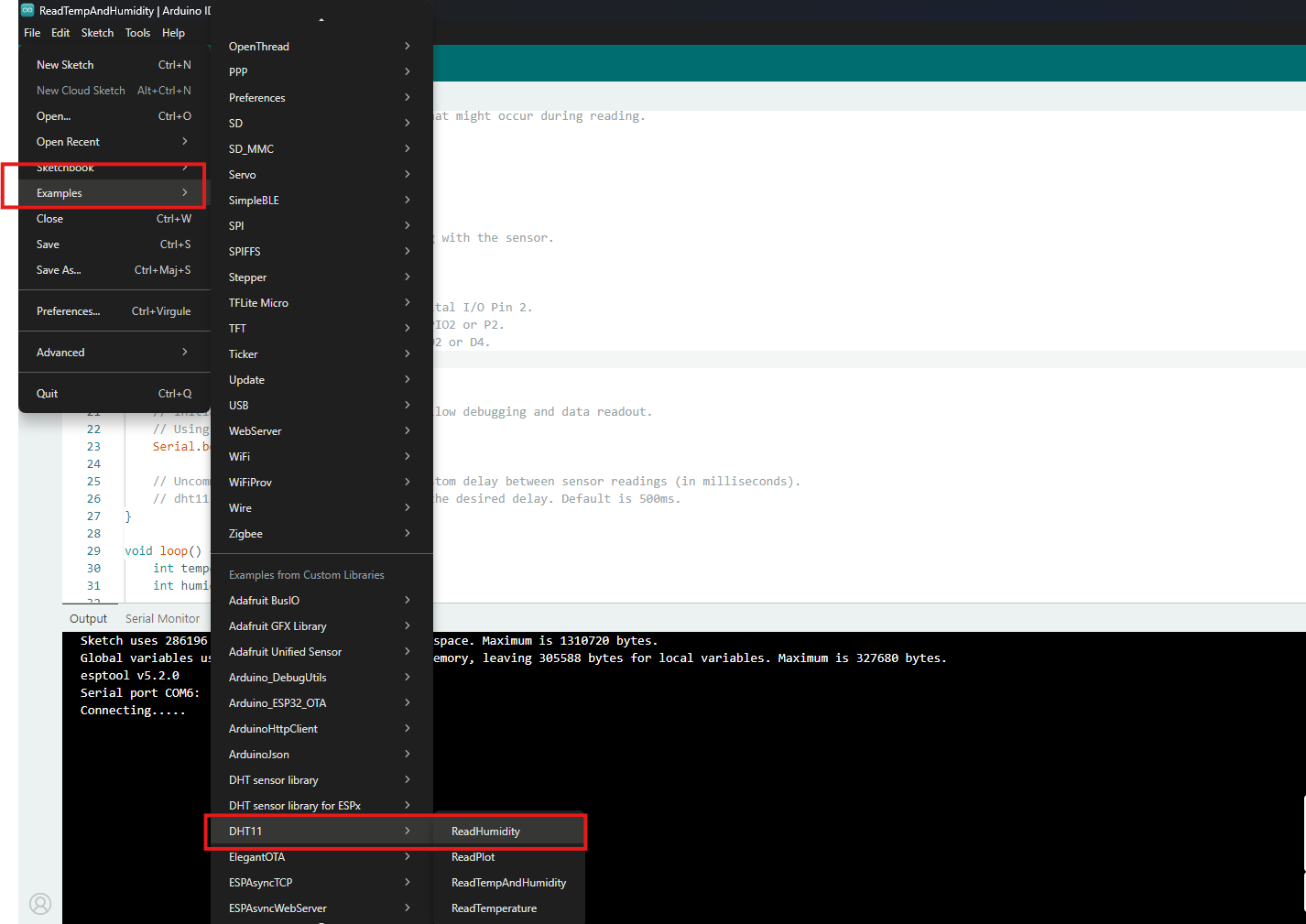Expand the Open Recent submenu
This screenshot has width=1306, height=924.
point(114,142)
